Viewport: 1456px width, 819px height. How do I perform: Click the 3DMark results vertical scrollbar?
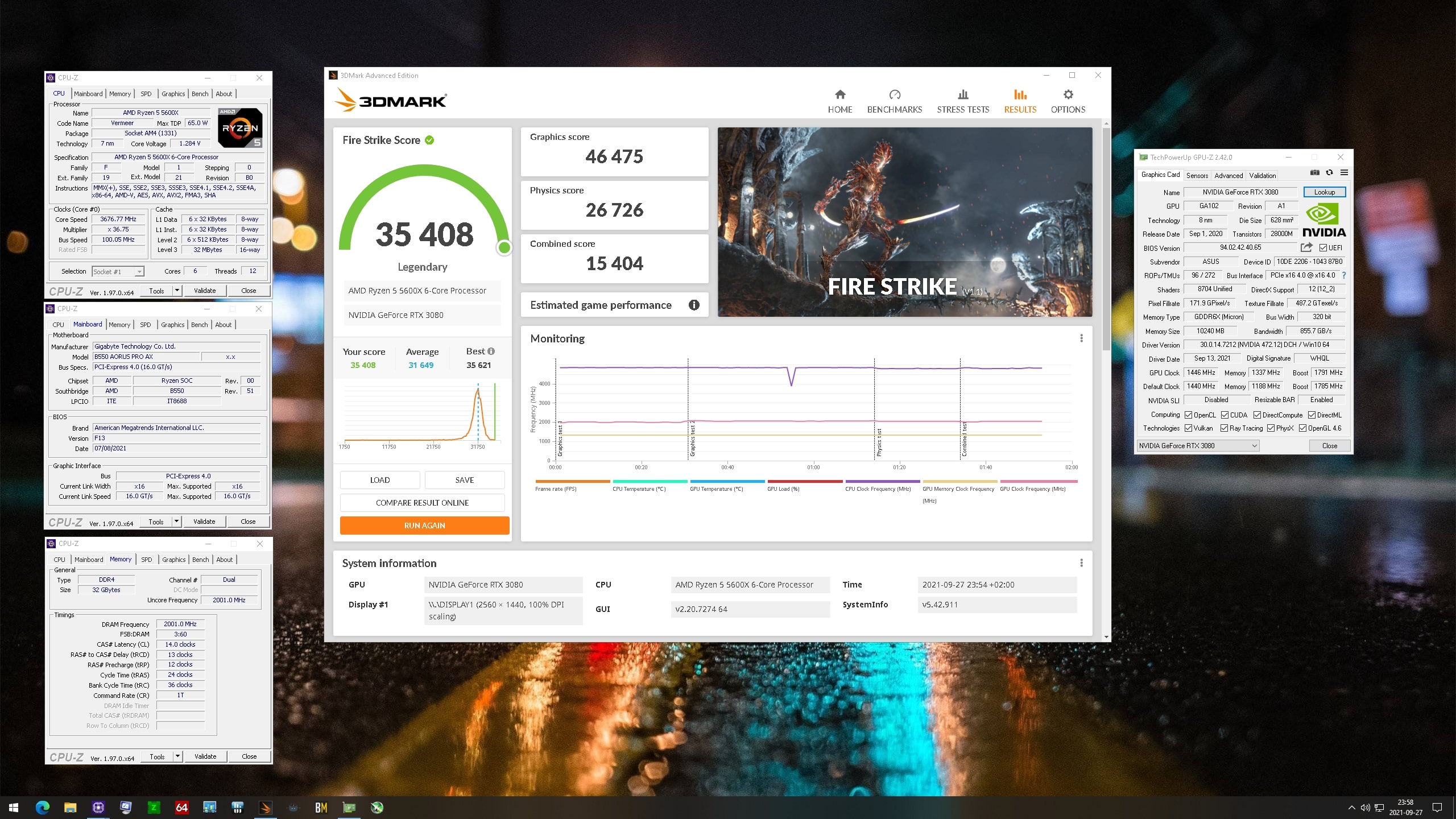pos(1106,239)
